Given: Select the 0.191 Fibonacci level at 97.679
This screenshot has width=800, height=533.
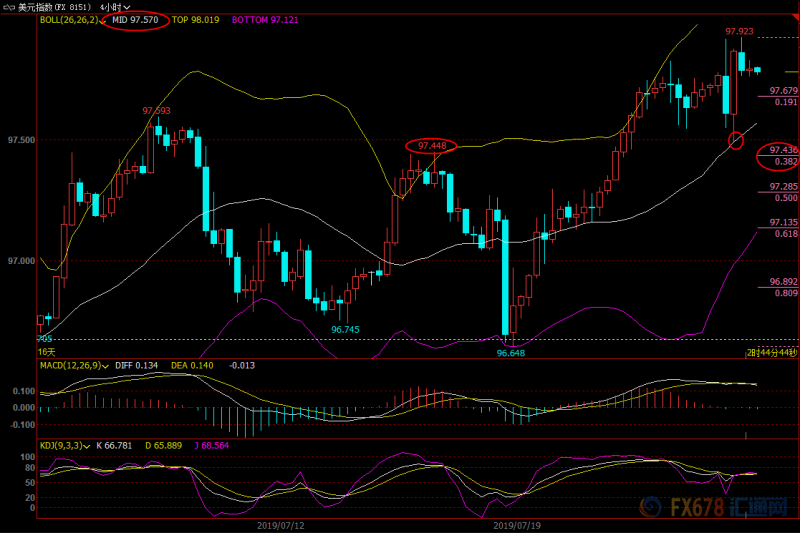Looking at the screenshot, I should coord(786,102).
